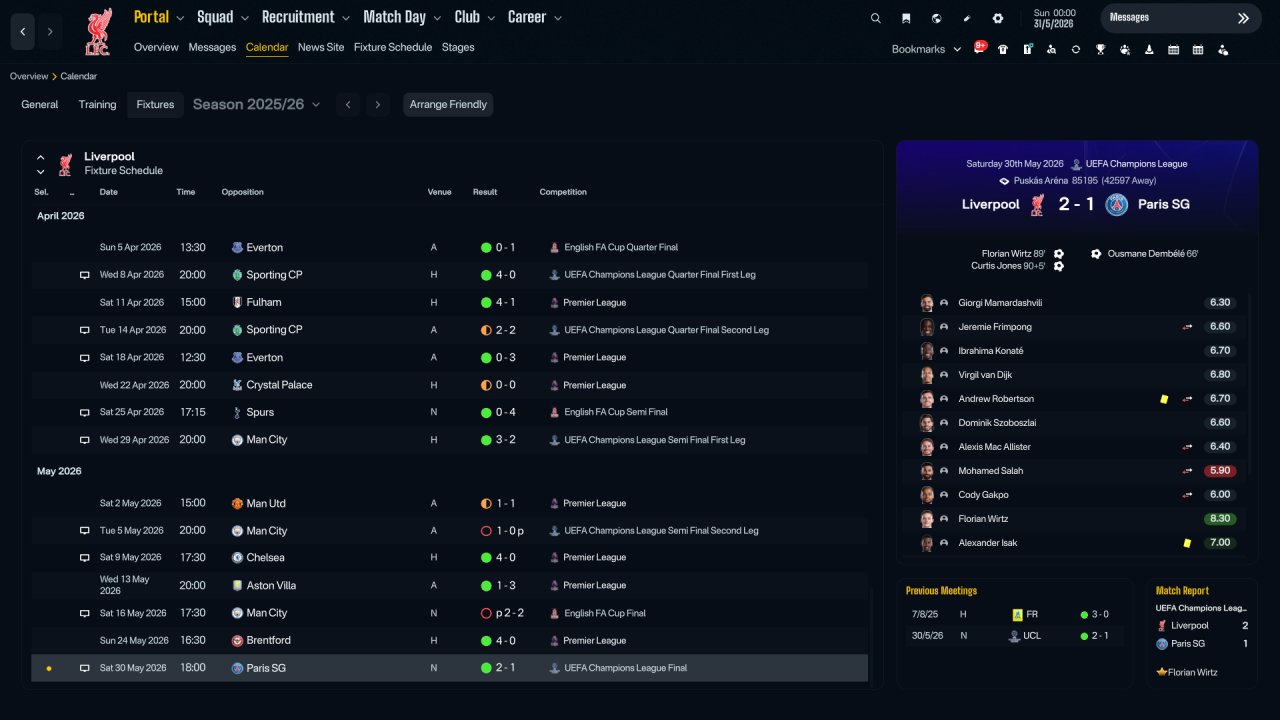The image size is (1280, 720).
Task: Open the Career dropdown menu
Action: pyautogui.click(x=535, y=17)
